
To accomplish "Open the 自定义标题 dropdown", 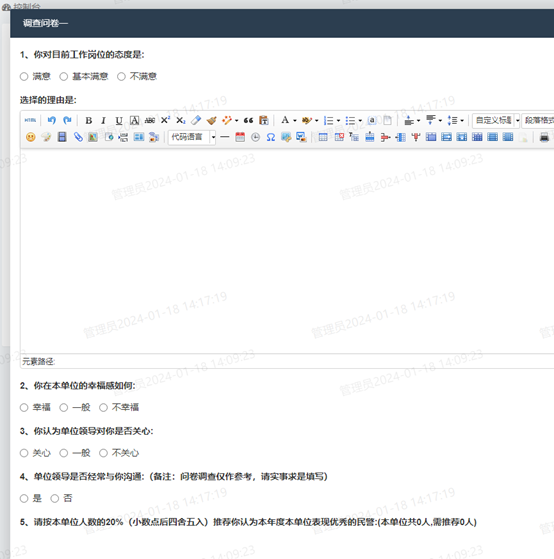I will 496,120.
